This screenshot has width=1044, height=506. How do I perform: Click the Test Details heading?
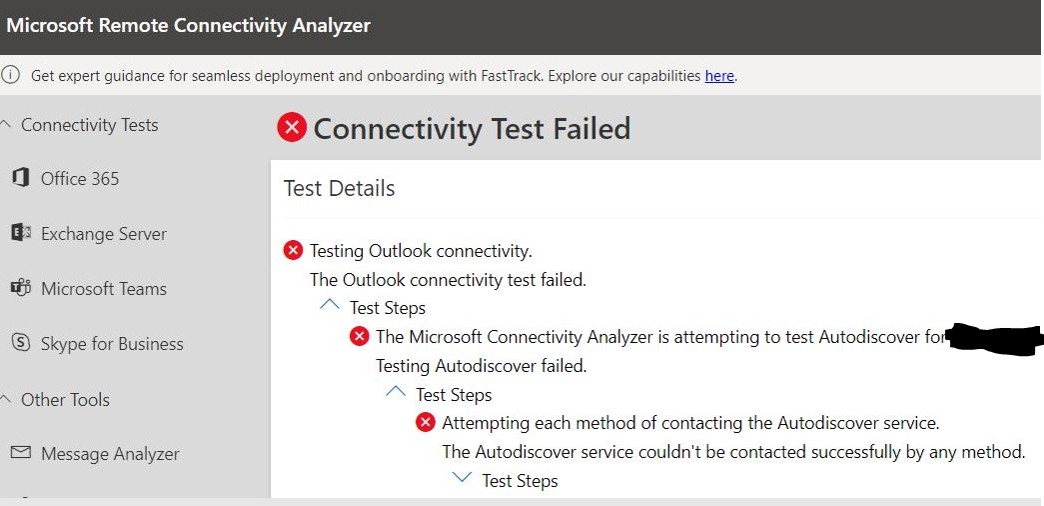tap(339, 188)
